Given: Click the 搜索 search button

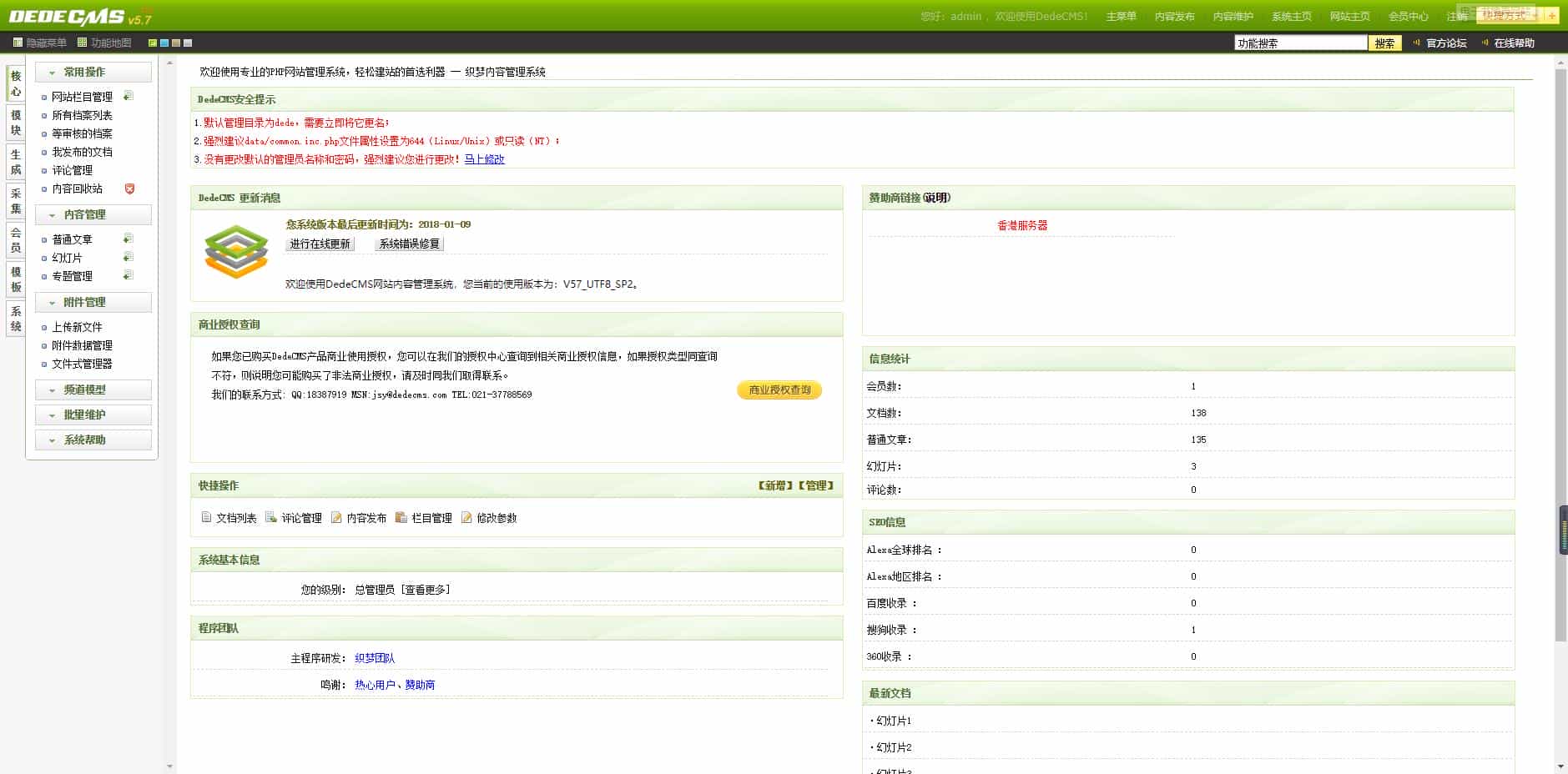Looking at the screenshot, I should [1384, 43].
